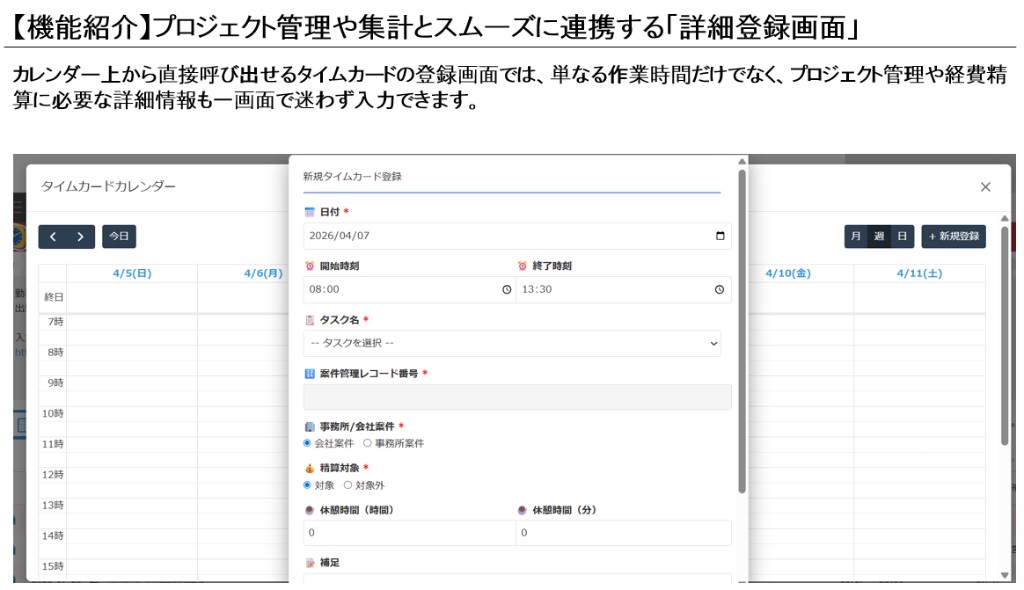
Task: Click the icon beside 案件管理レコード番号
Action: (x=308, y=373)
